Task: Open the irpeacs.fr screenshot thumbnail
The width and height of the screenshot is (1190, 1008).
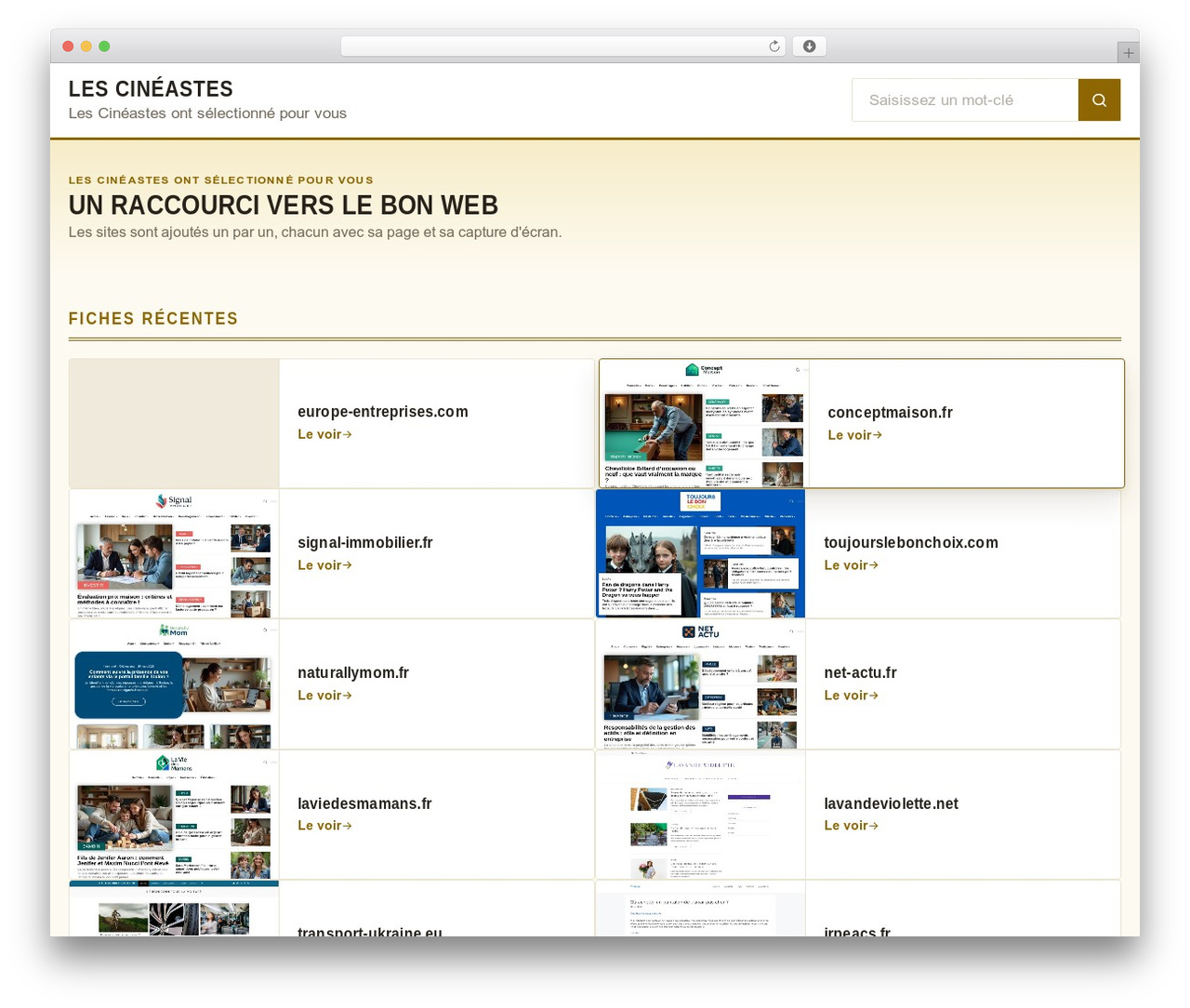Action: click(700, 909)
